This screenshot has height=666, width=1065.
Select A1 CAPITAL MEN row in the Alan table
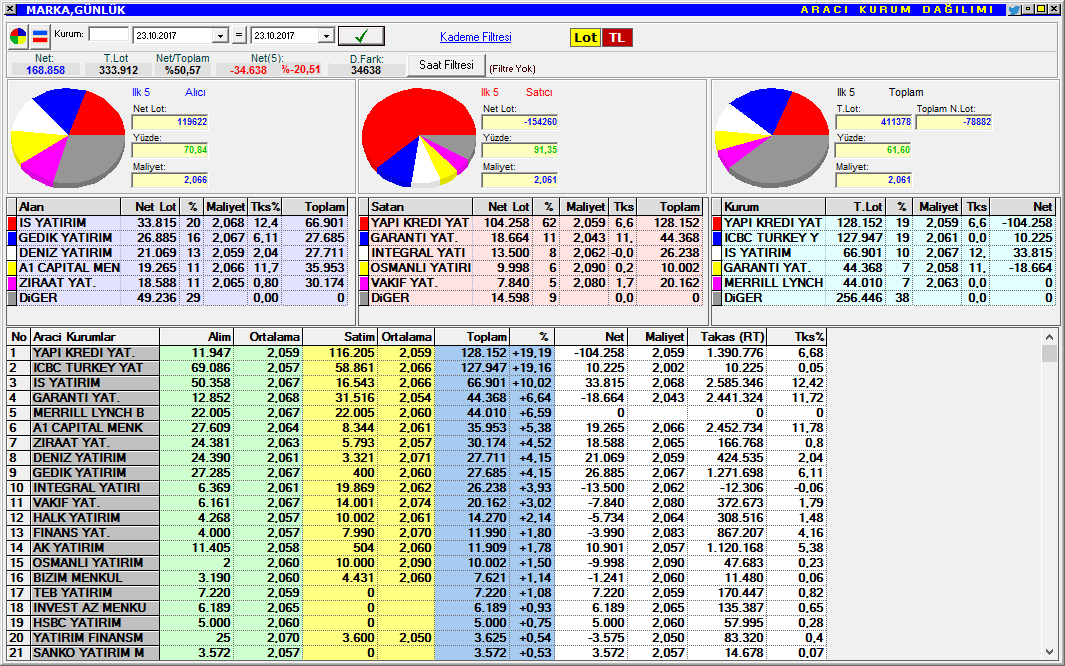point(177,267)
